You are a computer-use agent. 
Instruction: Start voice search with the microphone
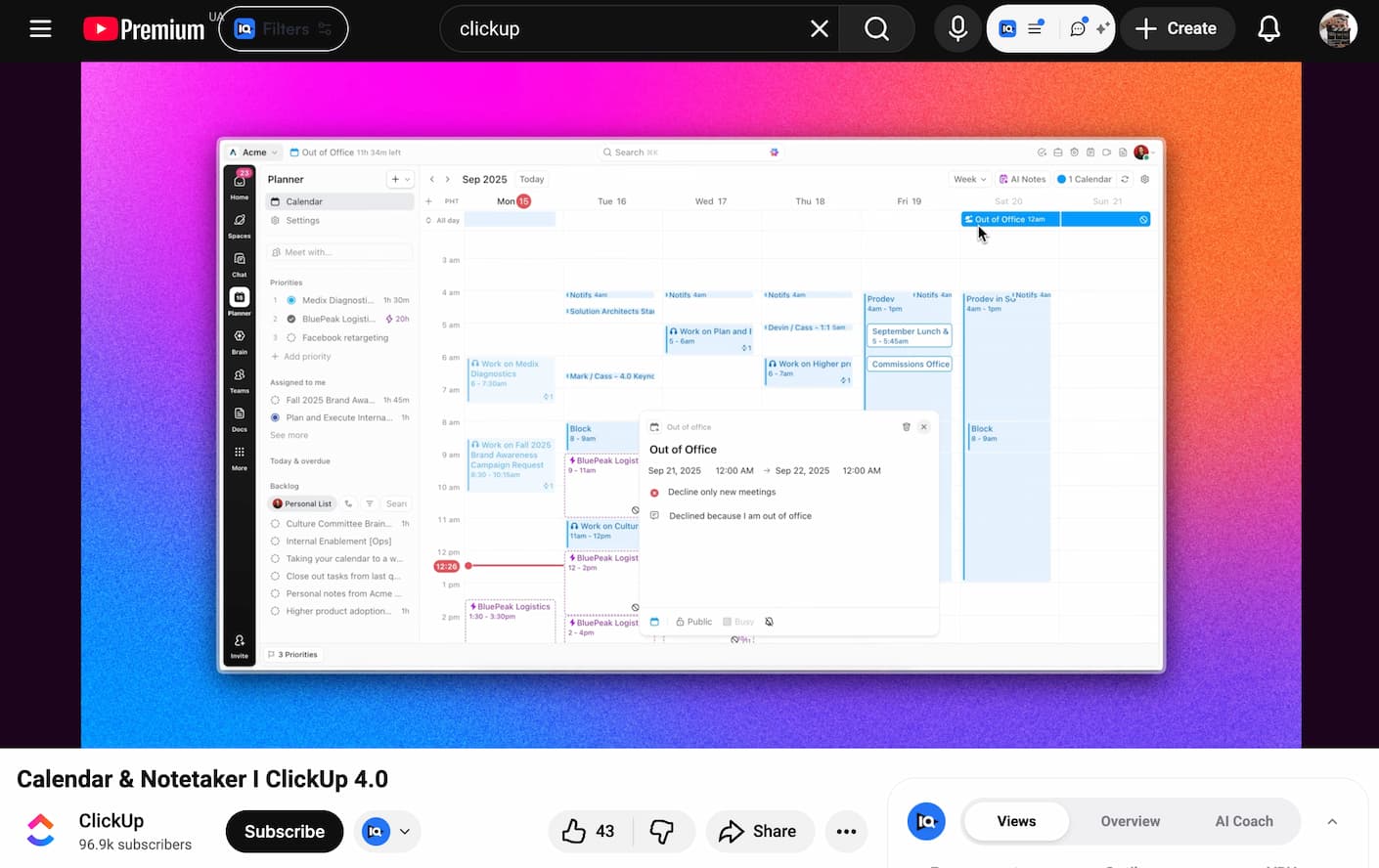click(x=957, y=29)
